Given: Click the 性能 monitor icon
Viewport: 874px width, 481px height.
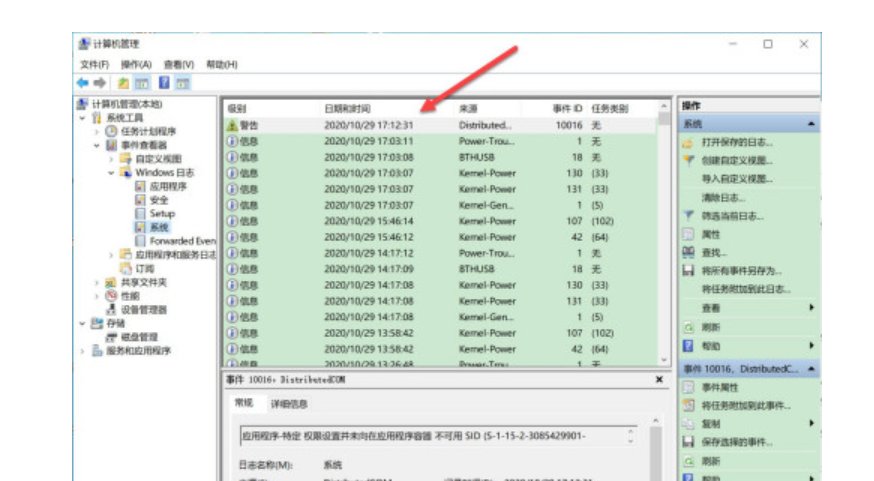Looking at the screenshot, I should click(x=111, y=296).
